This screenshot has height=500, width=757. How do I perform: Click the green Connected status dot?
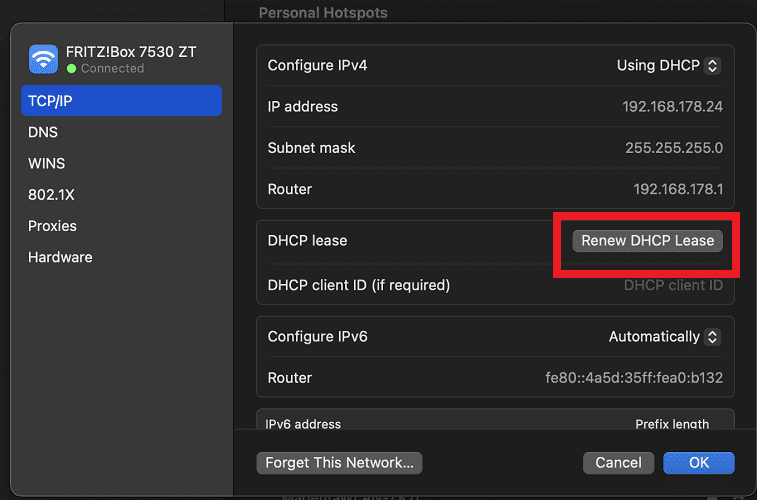(x=71, y=69)
